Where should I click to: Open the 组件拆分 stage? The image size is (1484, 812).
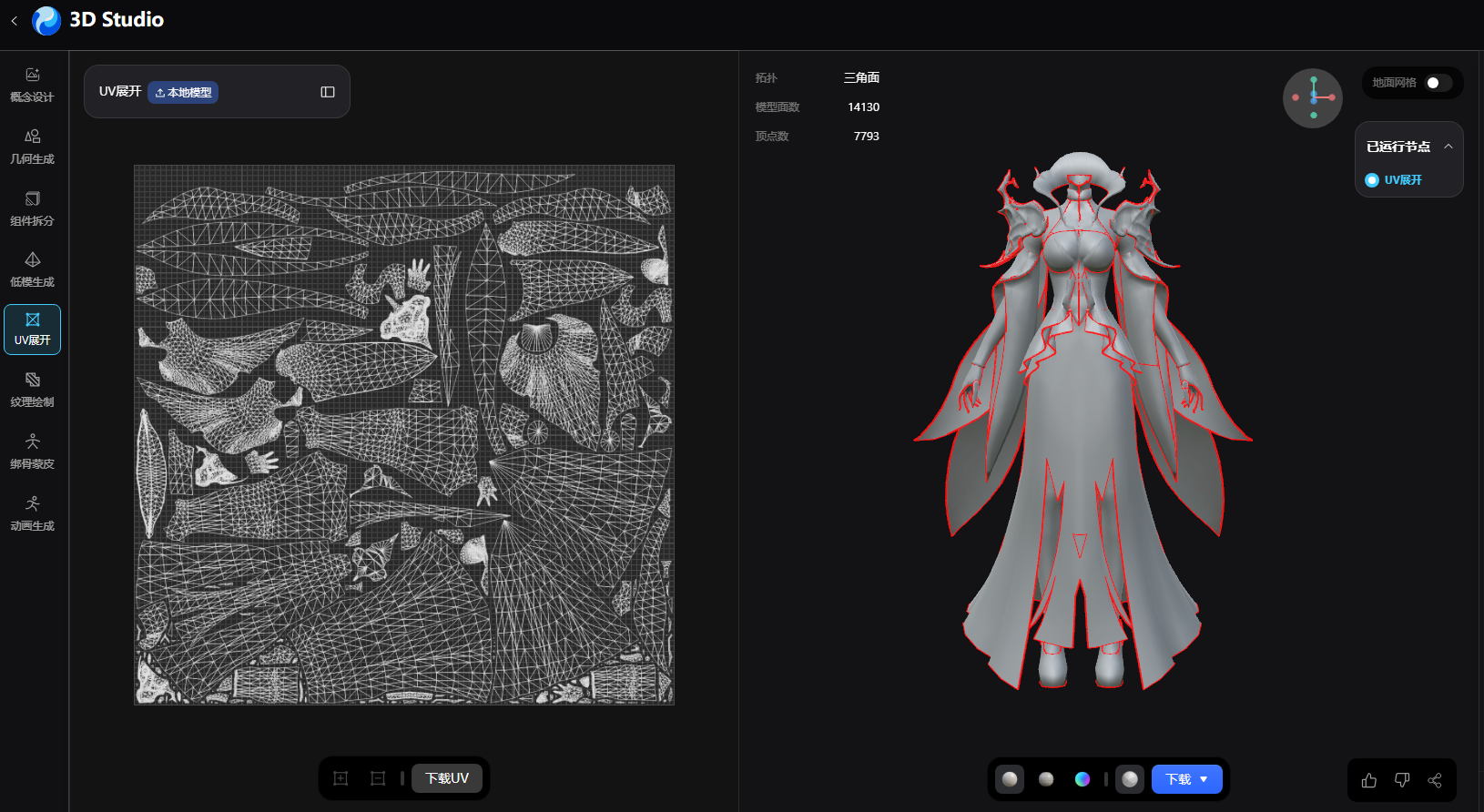(33, 208)
